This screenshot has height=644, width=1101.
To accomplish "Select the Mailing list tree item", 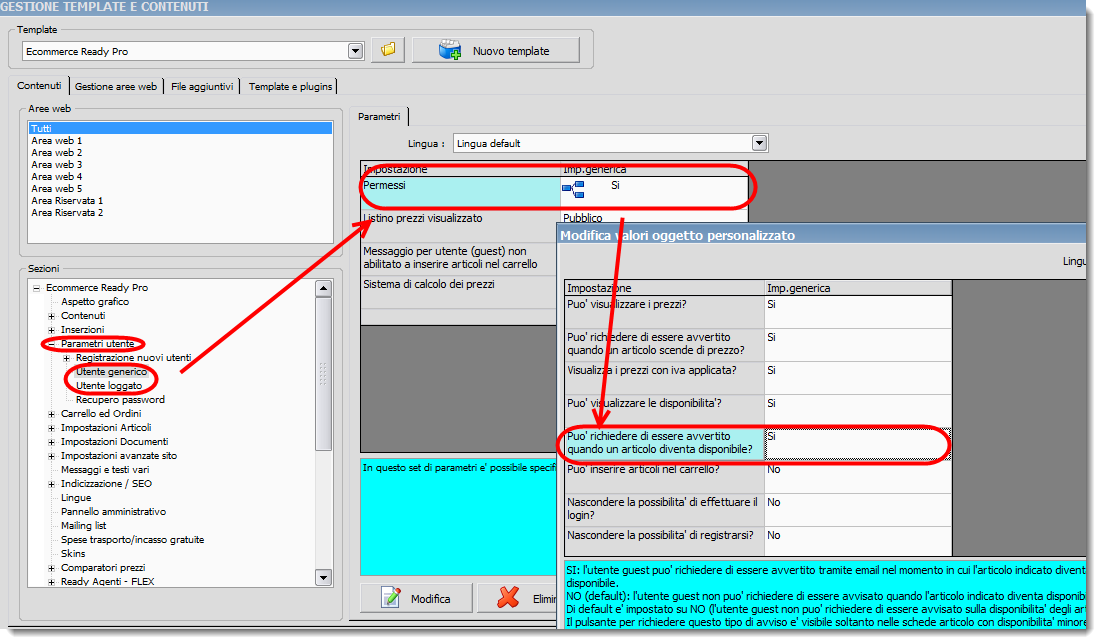I will click(84, 527).
